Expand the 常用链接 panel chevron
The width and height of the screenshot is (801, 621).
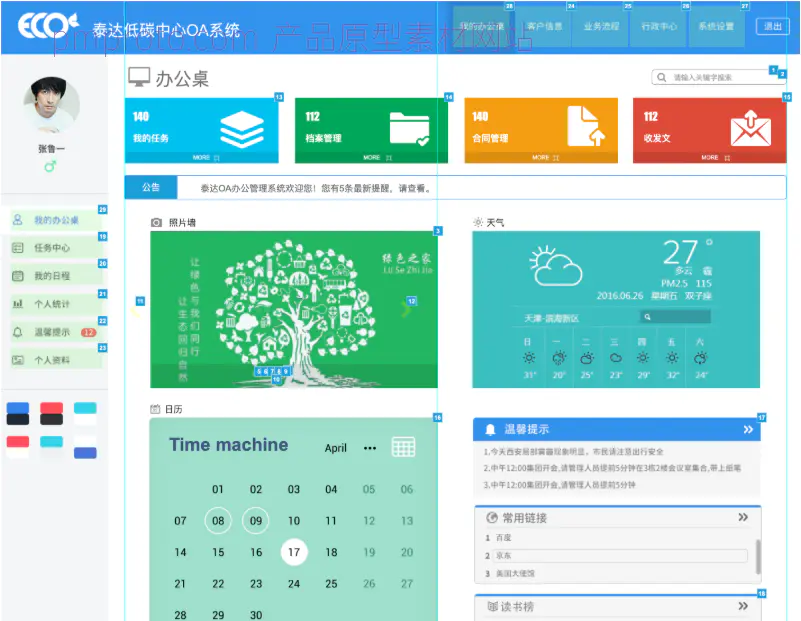click(743, 518)
